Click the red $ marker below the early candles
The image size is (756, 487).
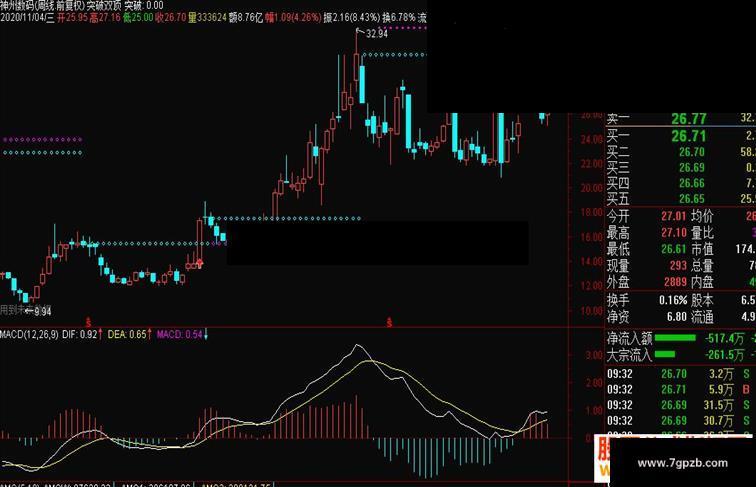(88, 322)
